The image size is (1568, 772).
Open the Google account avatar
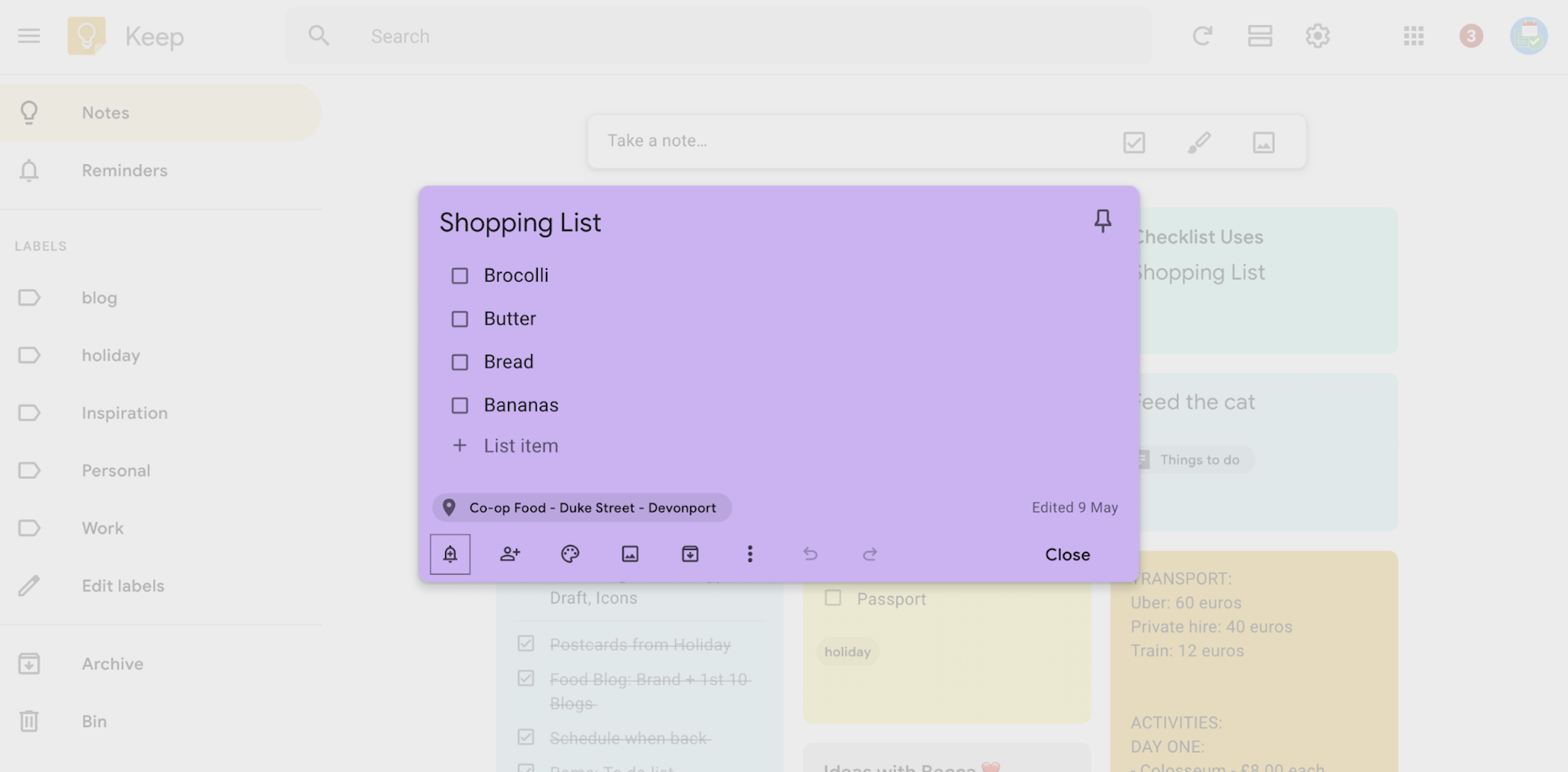pyautogui.click(x=1528, y=36)
